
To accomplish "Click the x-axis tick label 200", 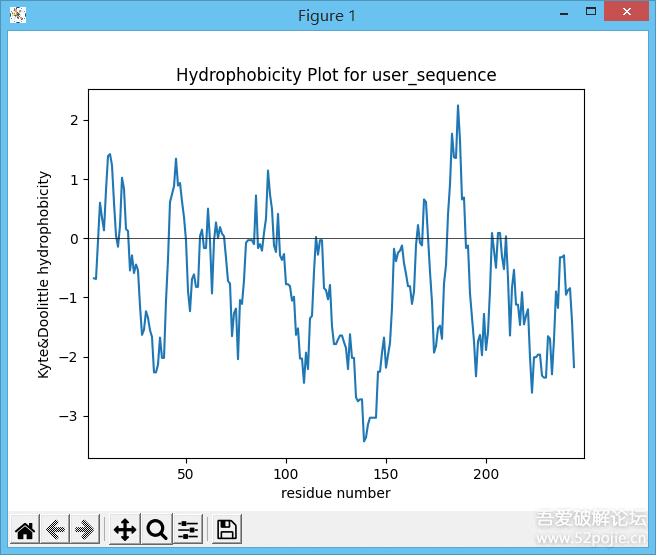I will click(486, 474).
